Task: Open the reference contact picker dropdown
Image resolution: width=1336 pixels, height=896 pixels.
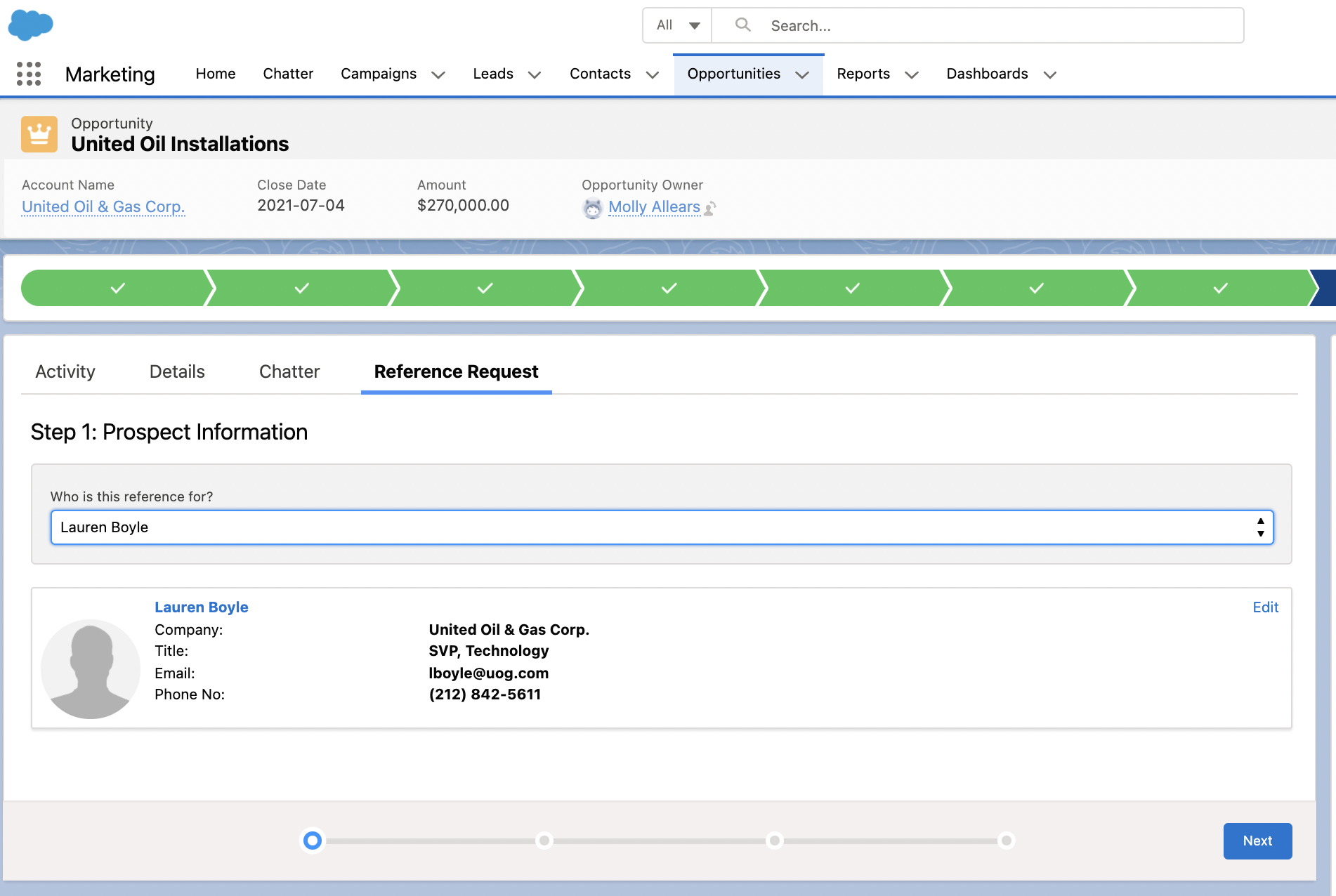Action: tap(662, 527)
